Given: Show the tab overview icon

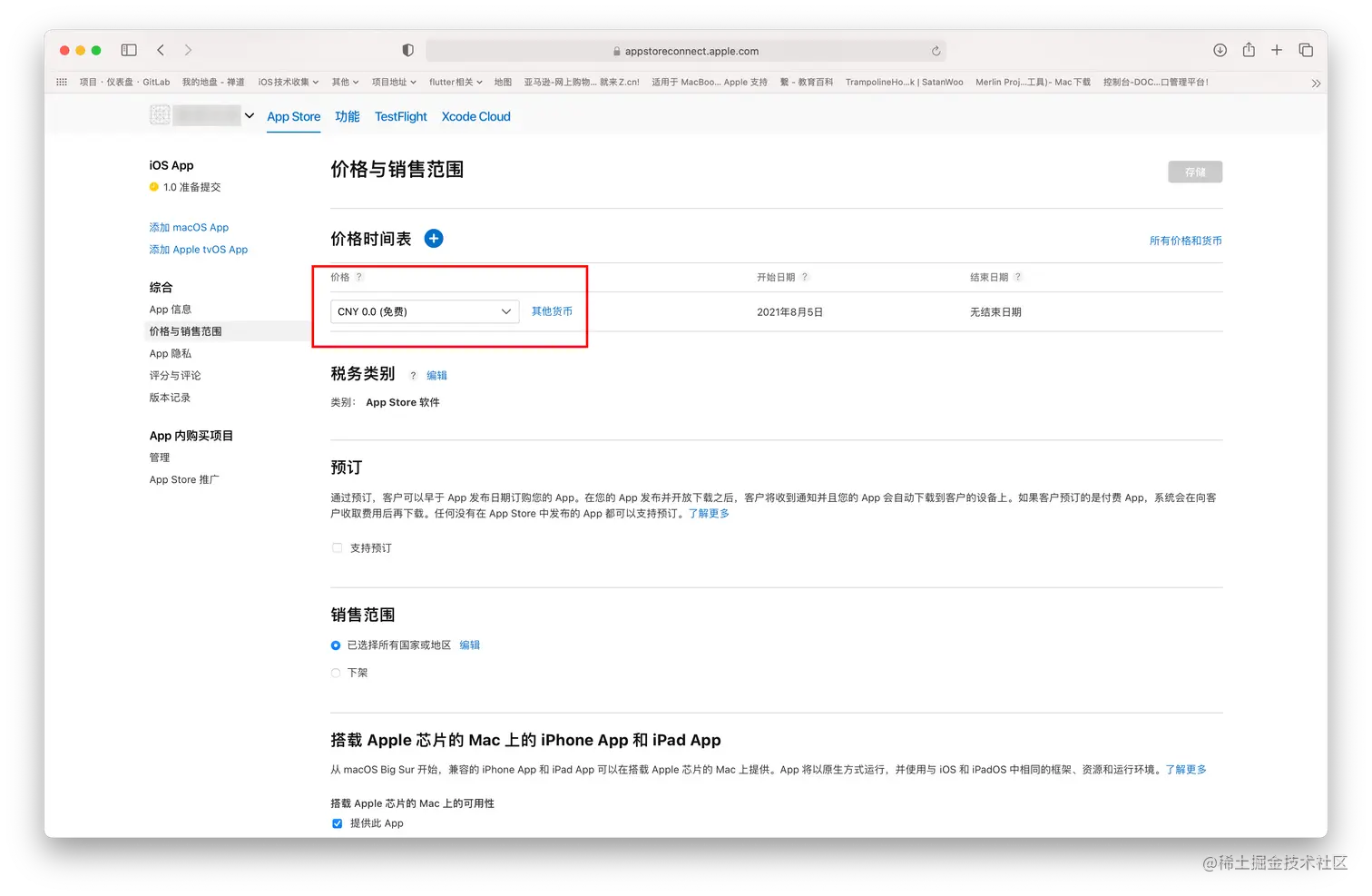Looking at the screenshot, I should (1306, 50).
